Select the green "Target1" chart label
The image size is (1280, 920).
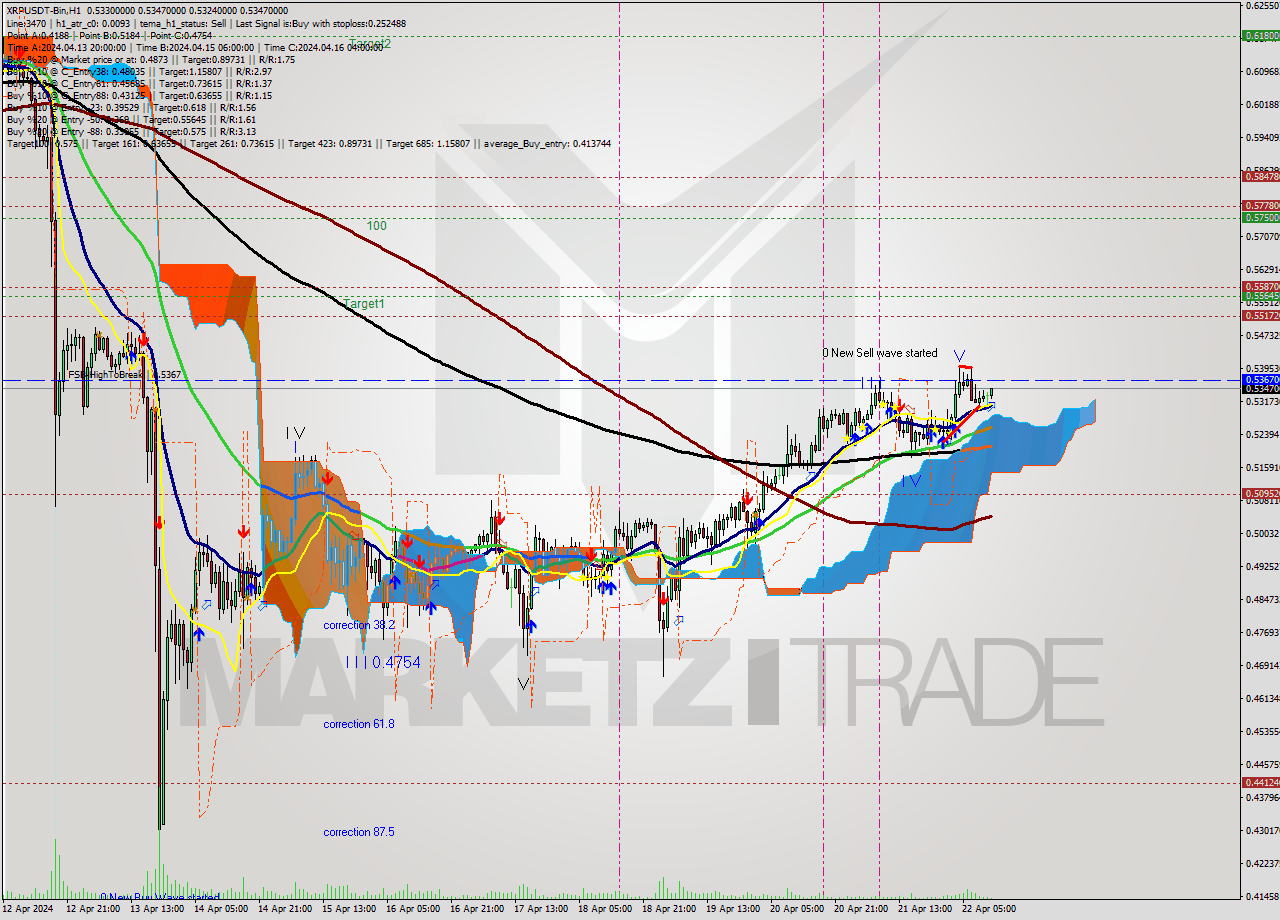tap(364, 303)
